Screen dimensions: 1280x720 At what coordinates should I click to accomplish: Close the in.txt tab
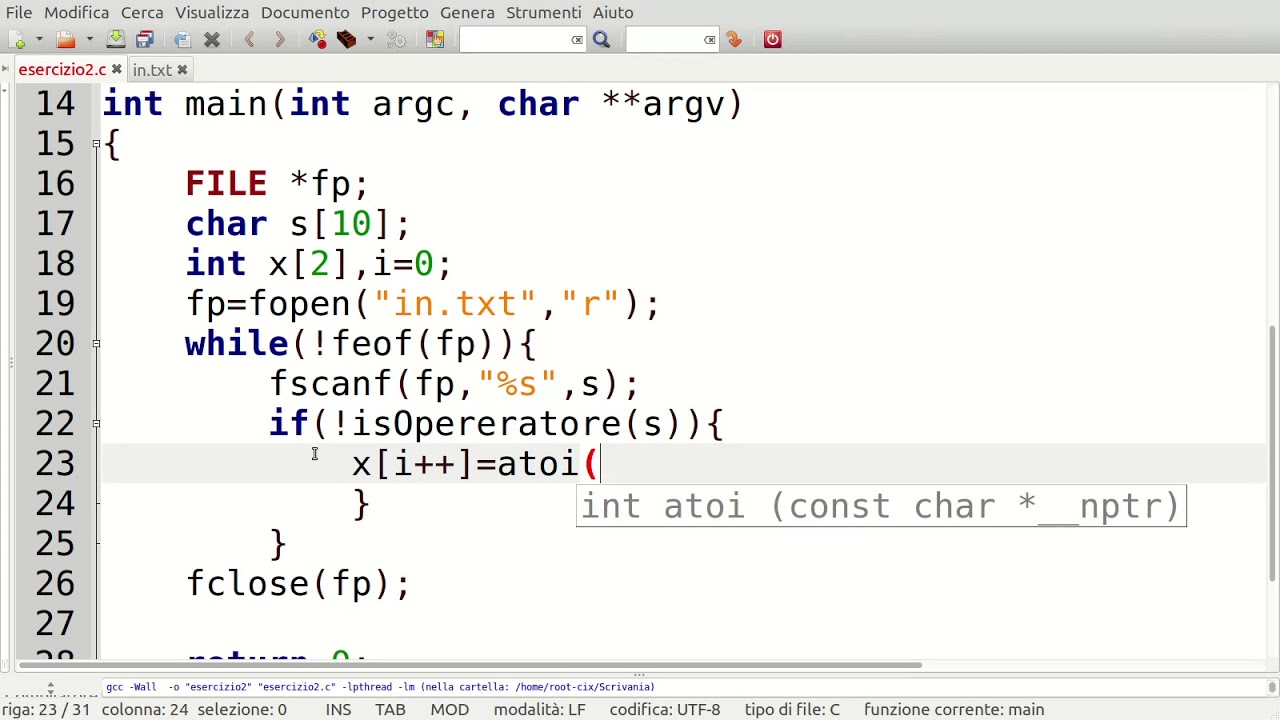(x=182, y=70)
